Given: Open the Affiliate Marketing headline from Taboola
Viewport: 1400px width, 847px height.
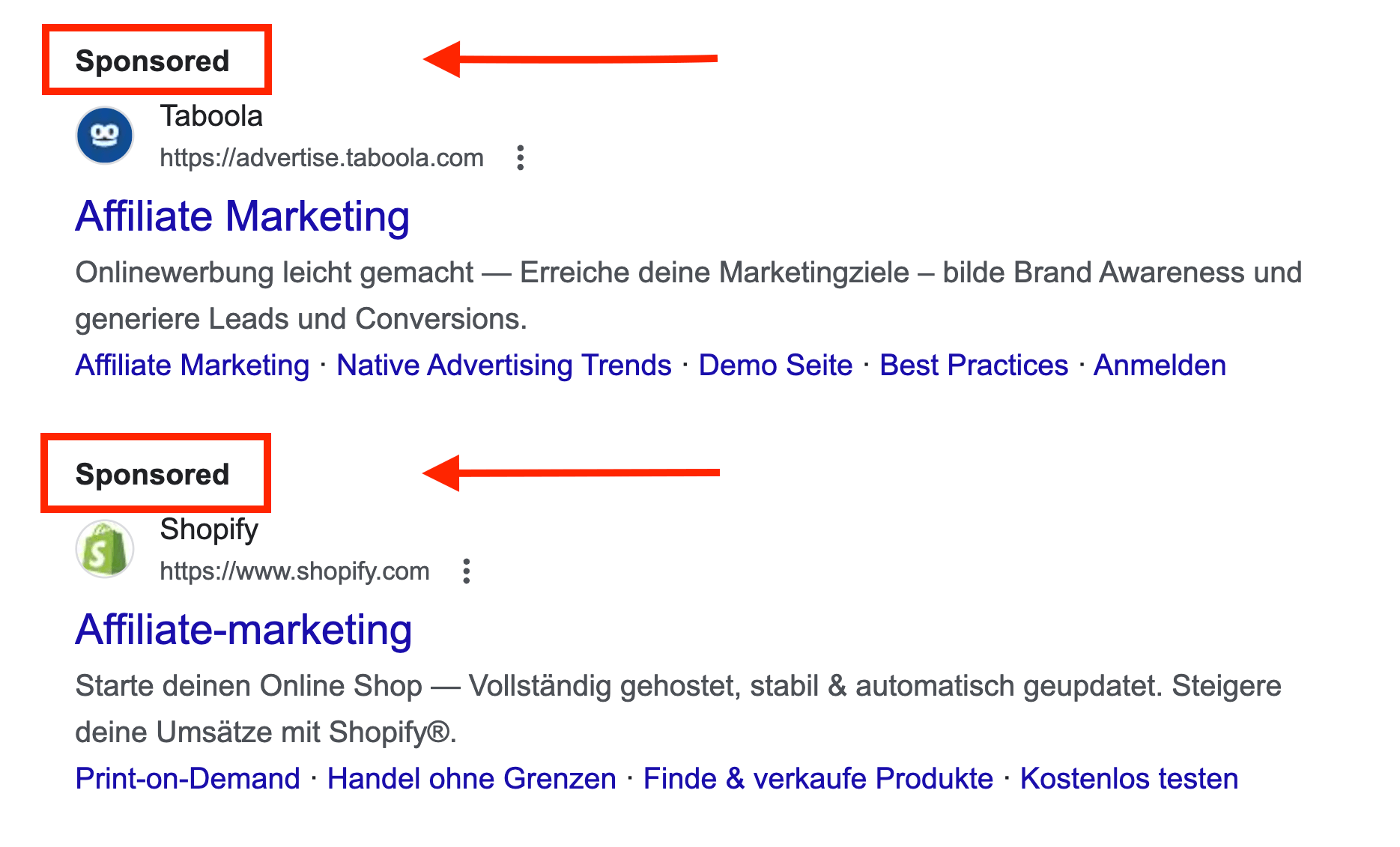Looking at the screenshot, I should pos(241,216).
